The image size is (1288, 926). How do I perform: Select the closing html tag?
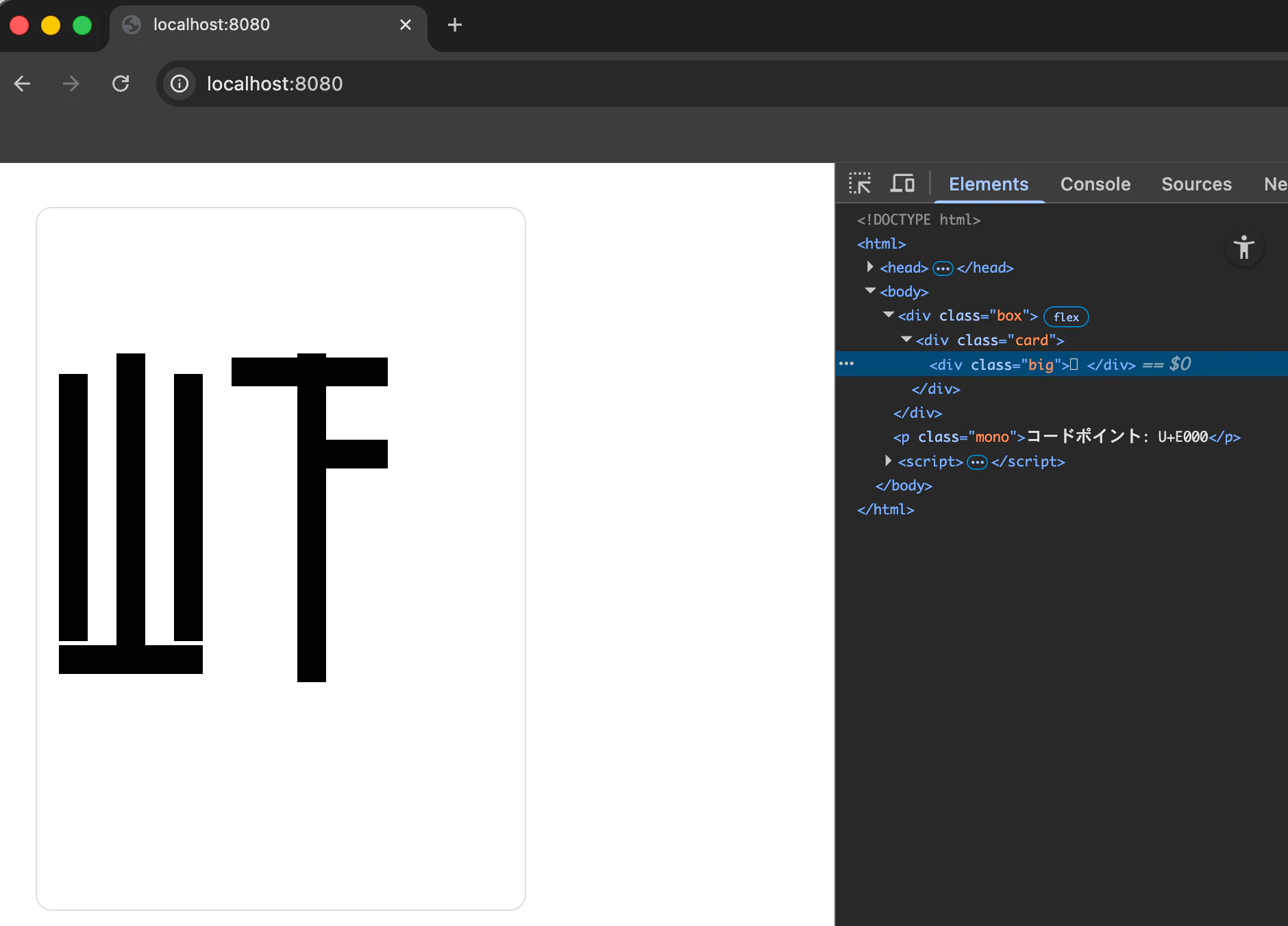pos(886,510)
